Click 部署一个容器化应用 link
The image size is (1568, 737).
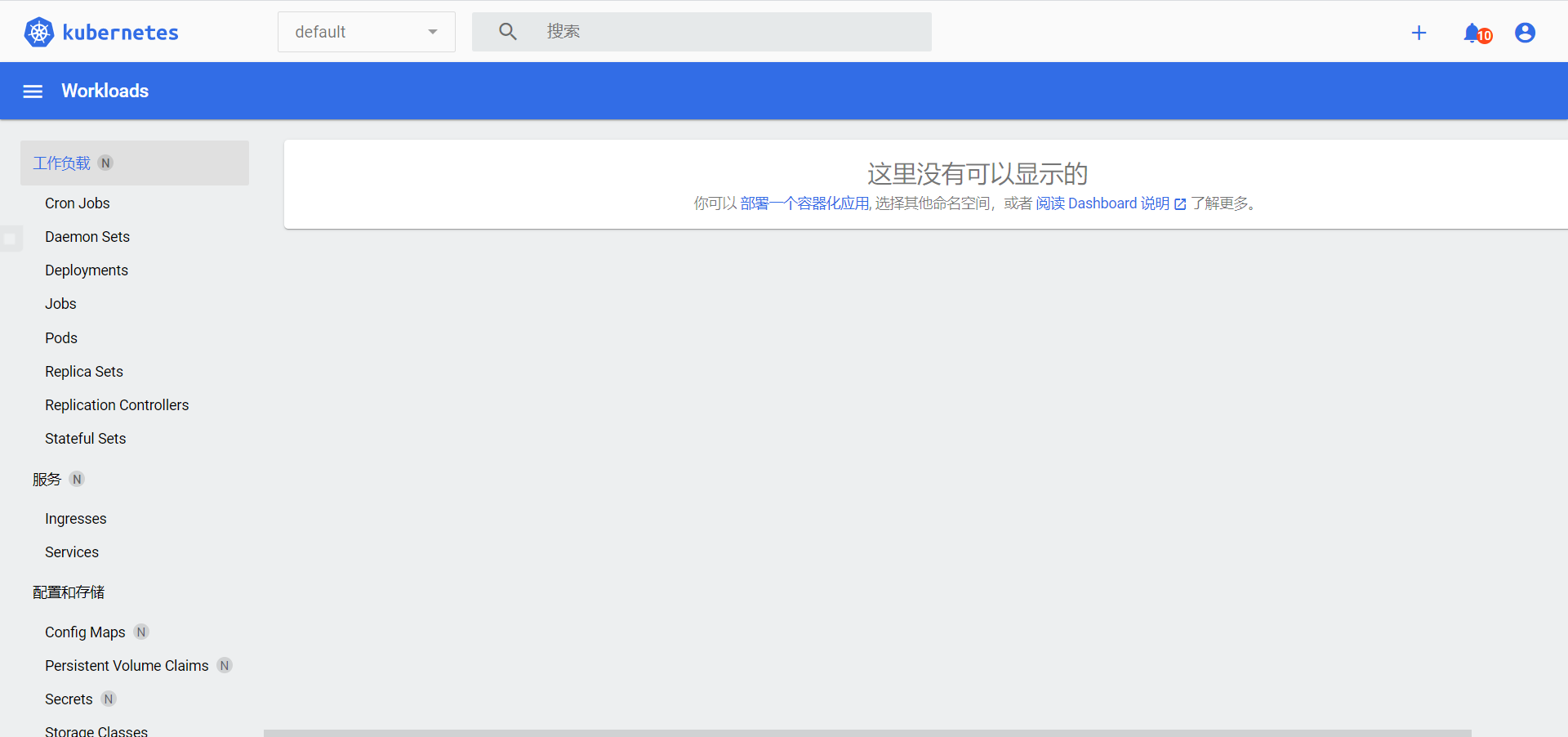[804, 203]
